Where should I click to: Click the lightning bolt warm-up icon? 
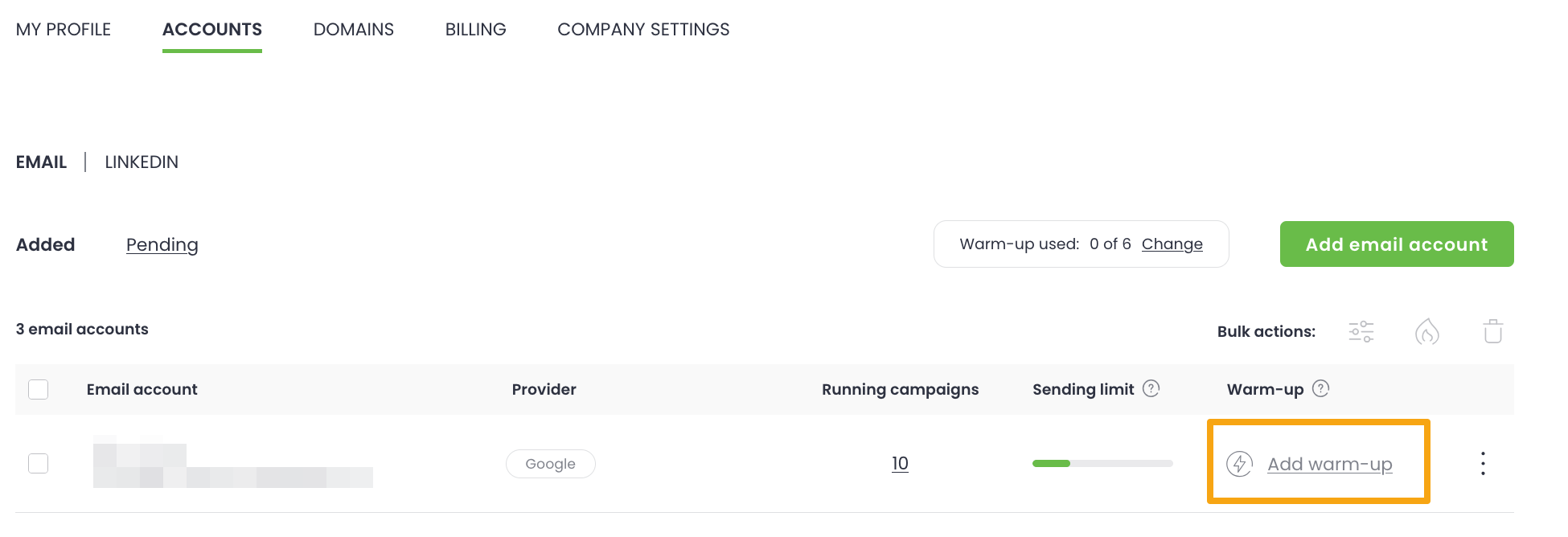(x=1239, y=464)
